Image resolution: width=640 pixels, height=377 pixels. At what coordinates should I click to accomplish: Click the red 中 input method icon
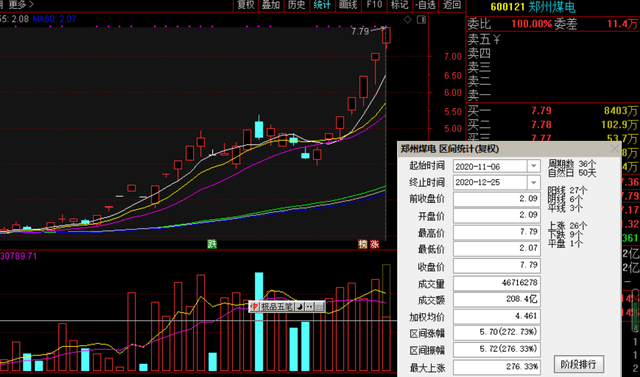(x=254, y=306)
